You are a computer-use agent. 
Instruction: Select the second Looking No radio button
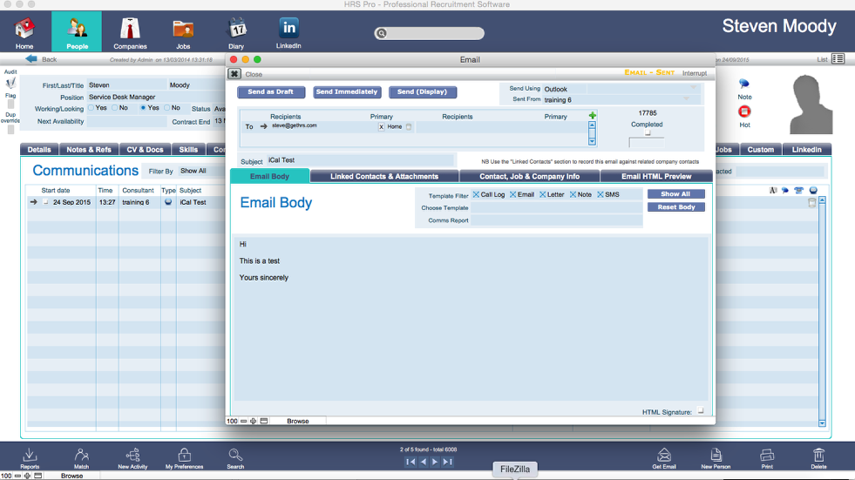(167, 108)
